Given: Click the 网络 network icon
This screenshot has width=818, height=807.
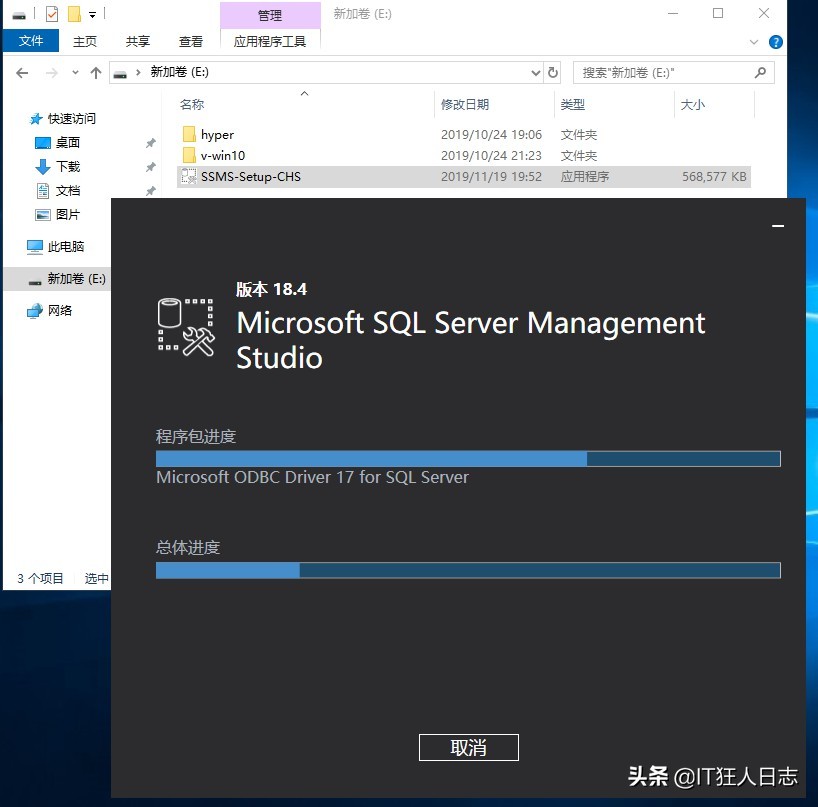Looking at the screenshot, I should (x=35, y=311).
